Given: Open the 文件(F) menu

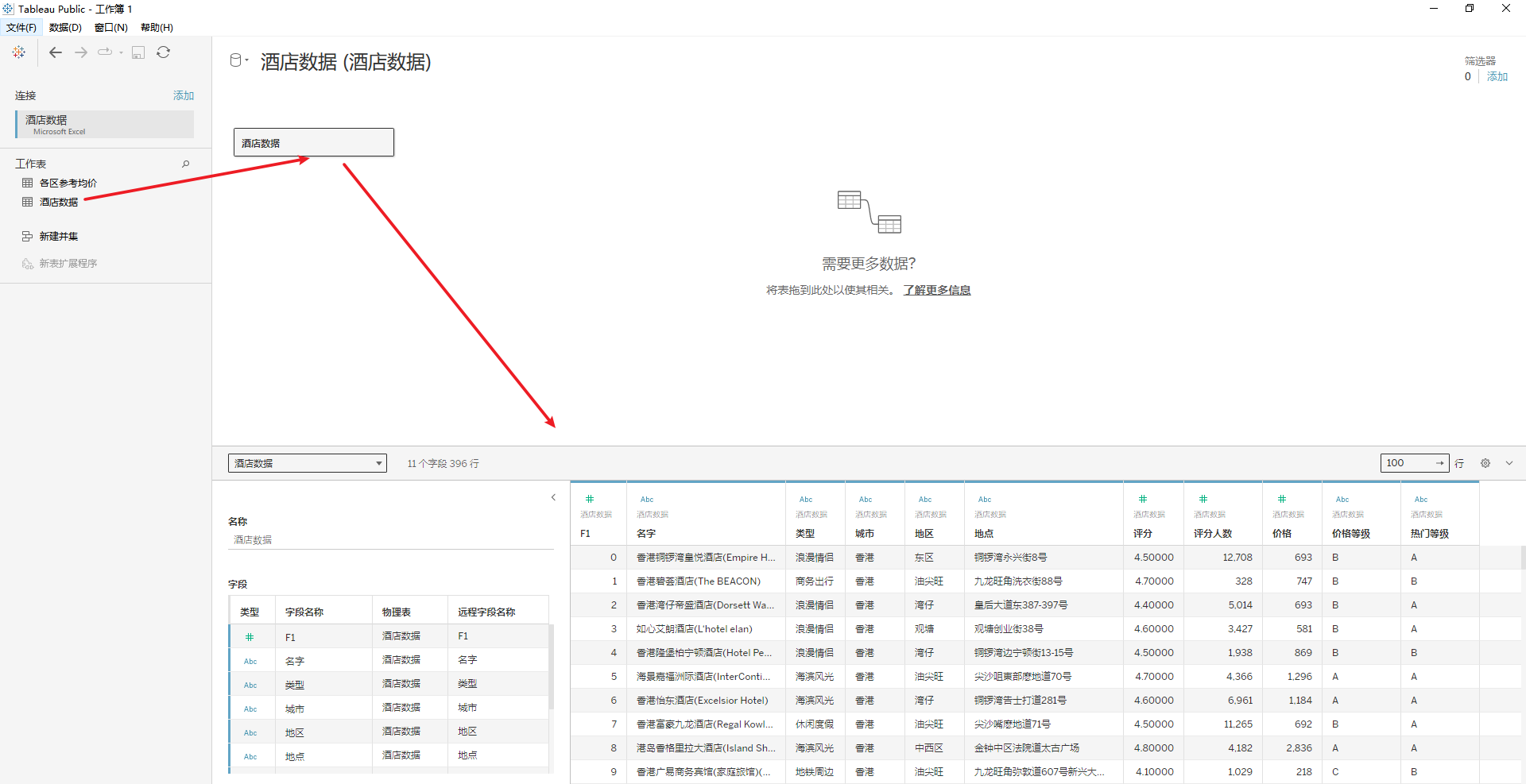Looking at the screenshot, I should click(21, 28).
